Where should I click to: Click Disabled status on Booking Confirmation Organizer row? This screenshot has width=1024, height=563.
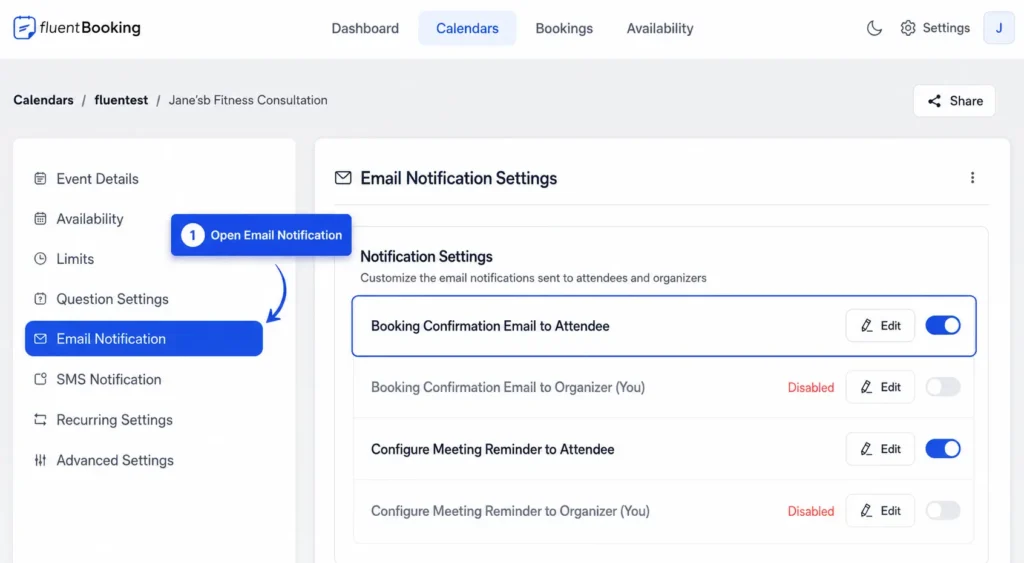coord(810,387)
